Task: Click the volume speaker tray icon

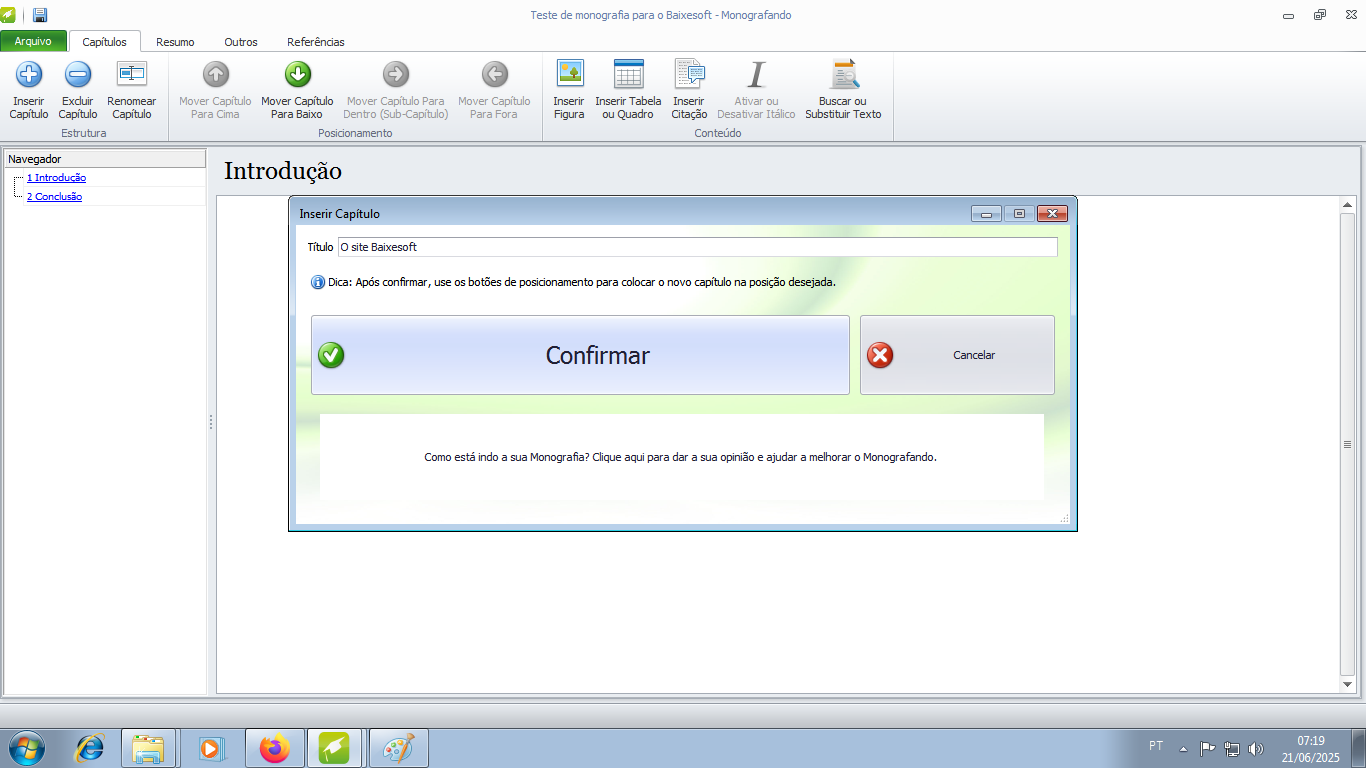Action: pos(1256,748)
